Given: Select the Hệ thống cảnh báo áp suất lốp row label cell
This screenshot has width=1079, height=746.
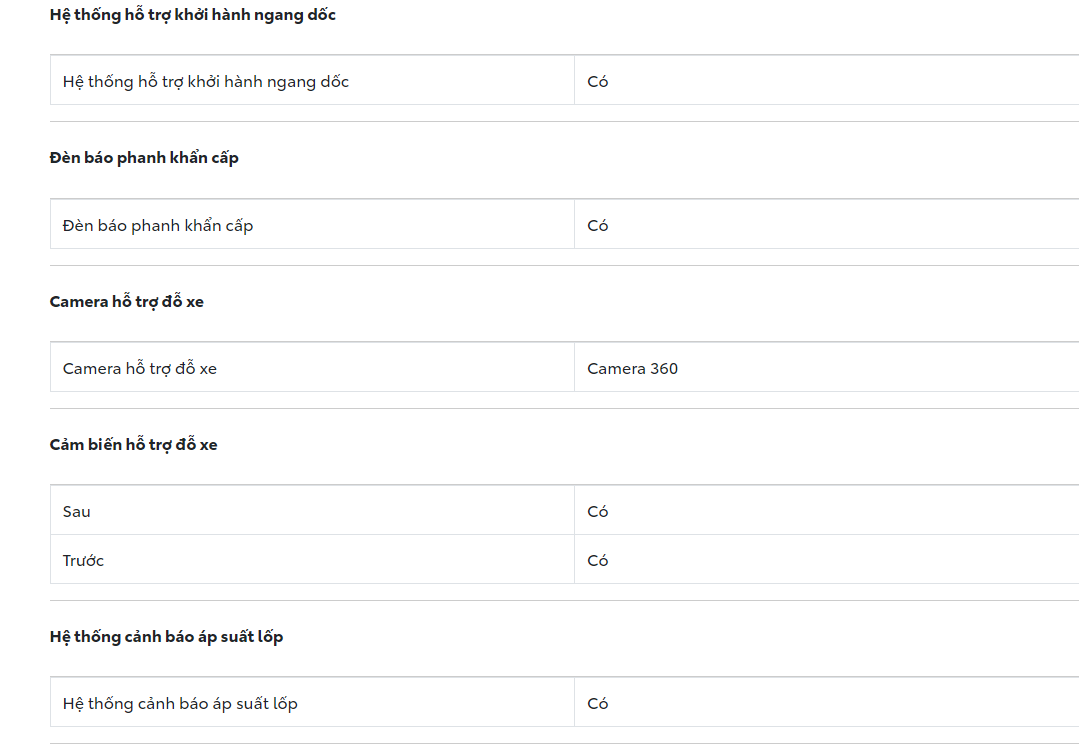Looking at the screenshot, I should tap(180, 704).
